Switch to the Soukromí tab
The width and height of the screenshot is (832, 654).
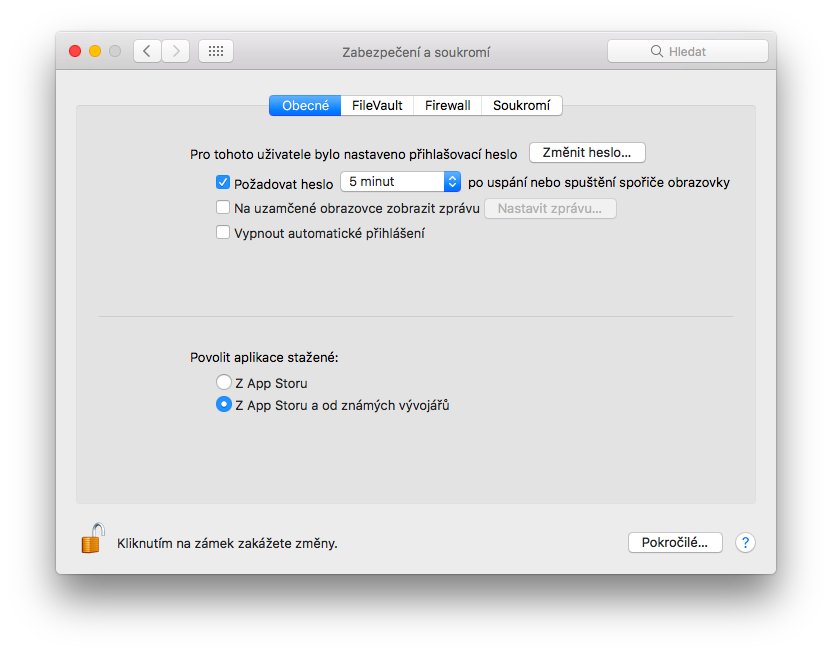521,104
